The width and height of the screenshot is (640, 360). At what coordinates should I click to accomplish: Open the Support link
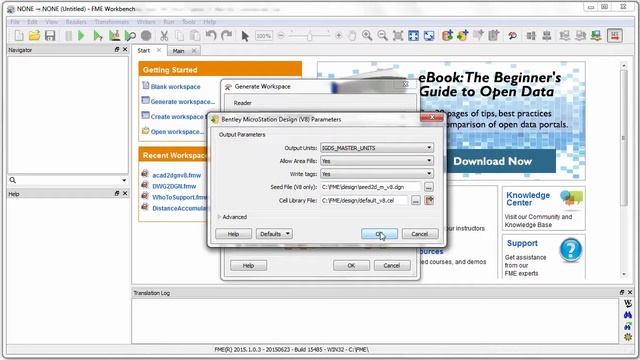[522, 243]
